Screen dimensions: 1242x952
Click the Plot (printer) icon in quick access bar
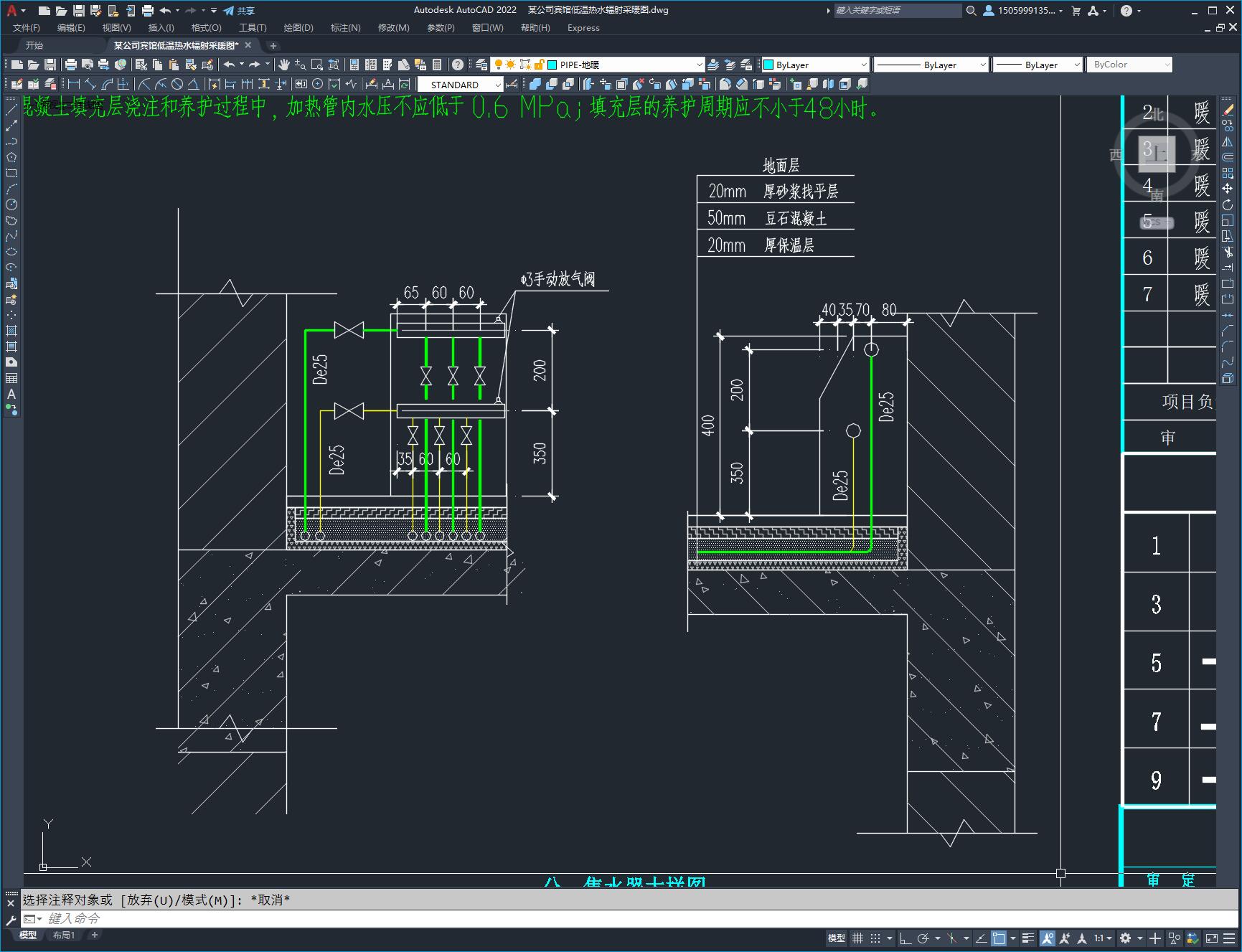(148, 11)
